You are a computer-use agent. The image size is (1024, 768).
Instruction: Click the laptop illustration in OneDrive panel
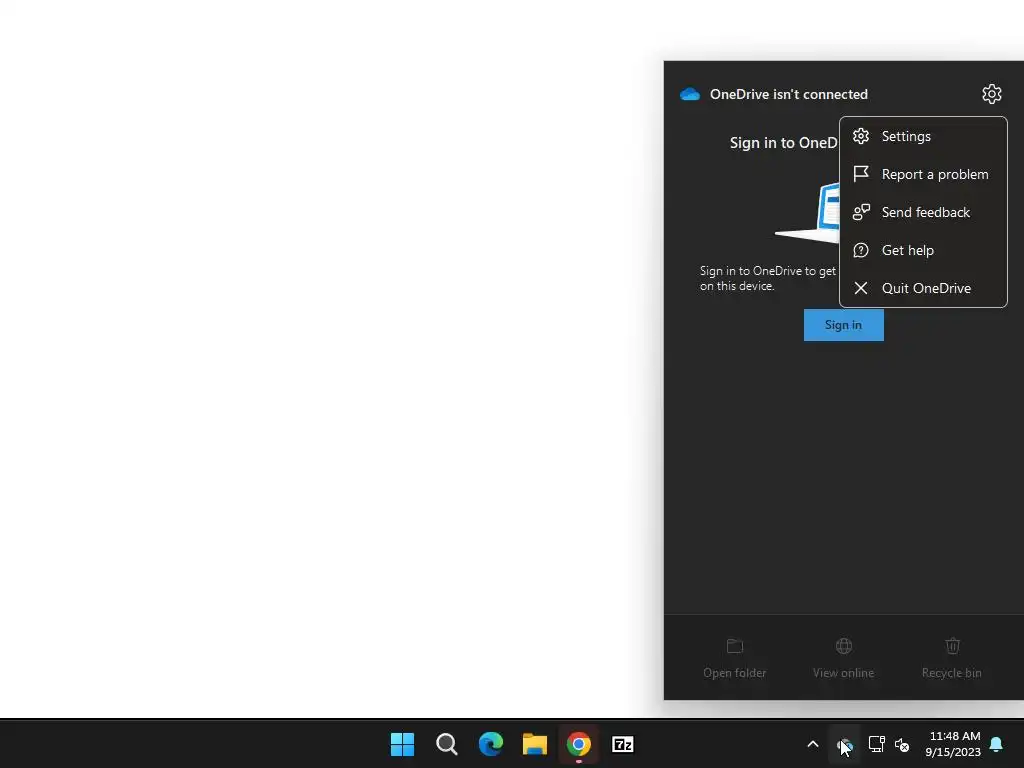coord(807,214)
